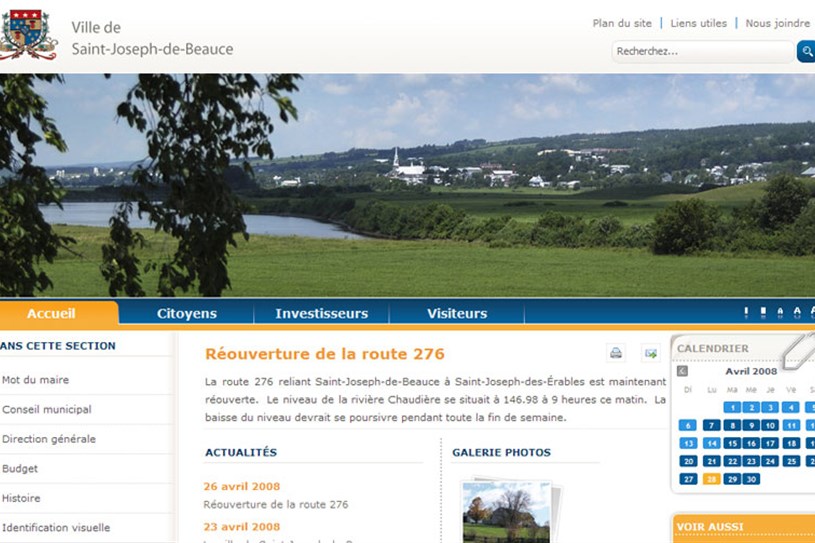Click the GALERIE PHOTOS section heading
The image size is (815, 543).
pyautogui.click(x=502, y=453)
